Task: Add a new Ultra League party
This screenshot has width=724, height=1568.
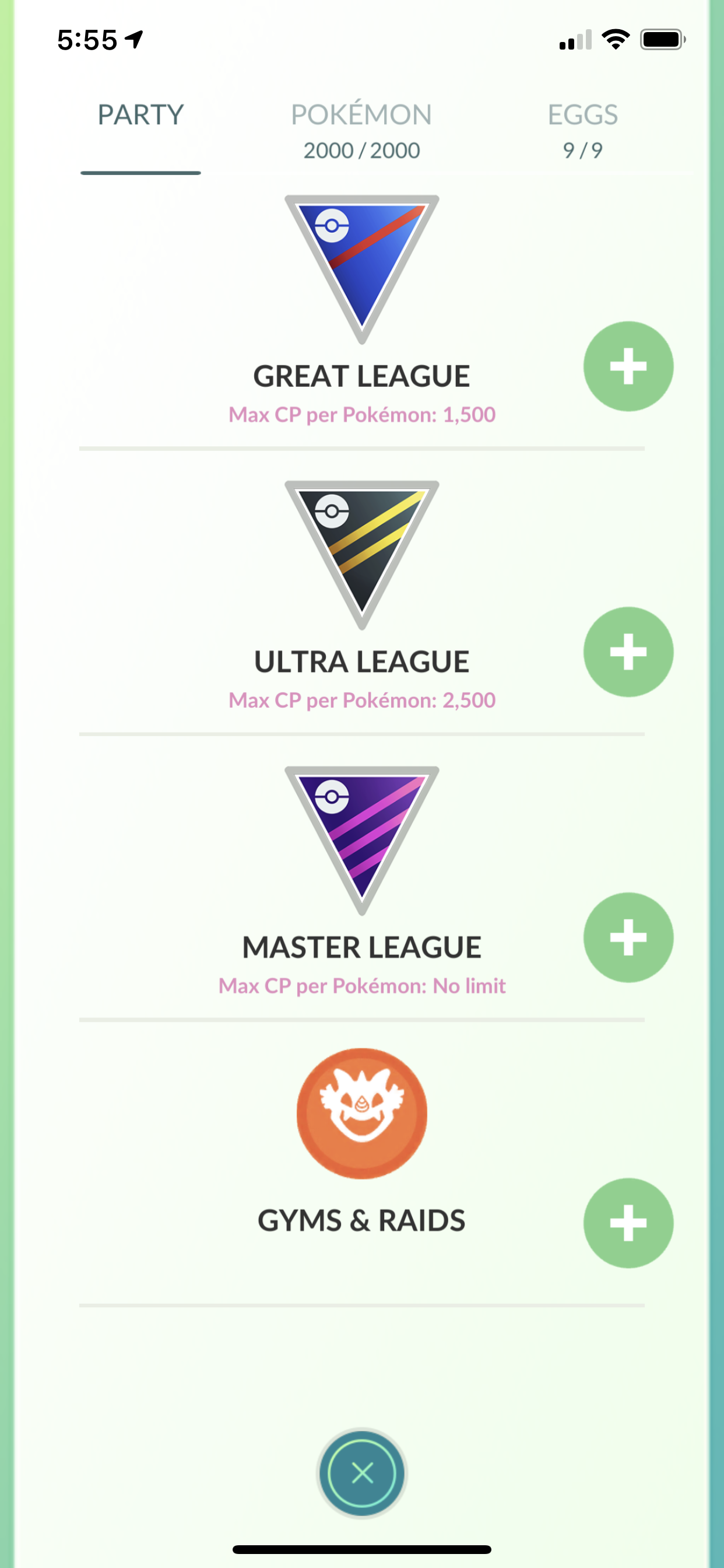Action: tap(628, 652)
